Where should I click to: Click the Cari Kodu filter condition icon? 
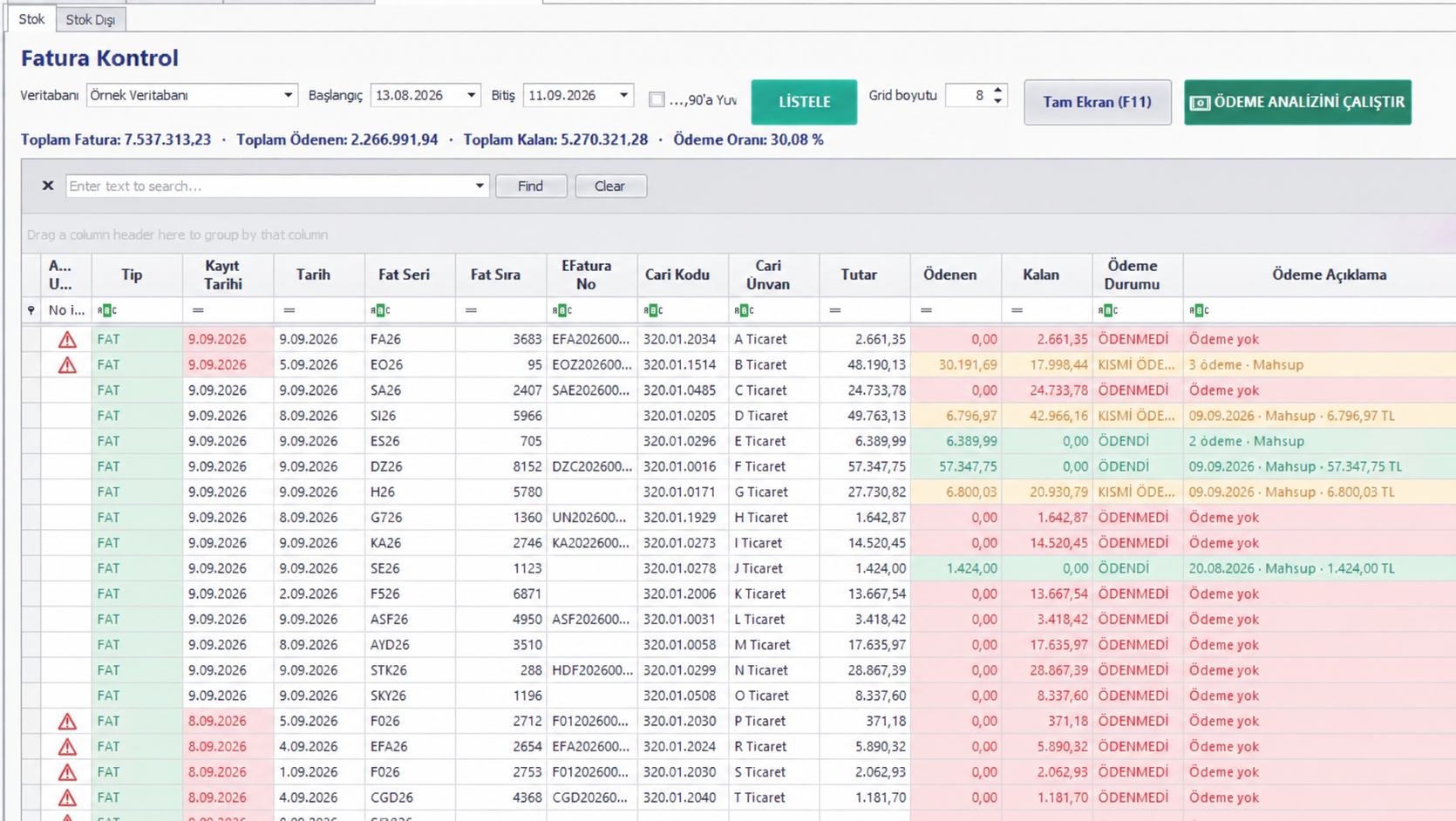coord(653,310)
